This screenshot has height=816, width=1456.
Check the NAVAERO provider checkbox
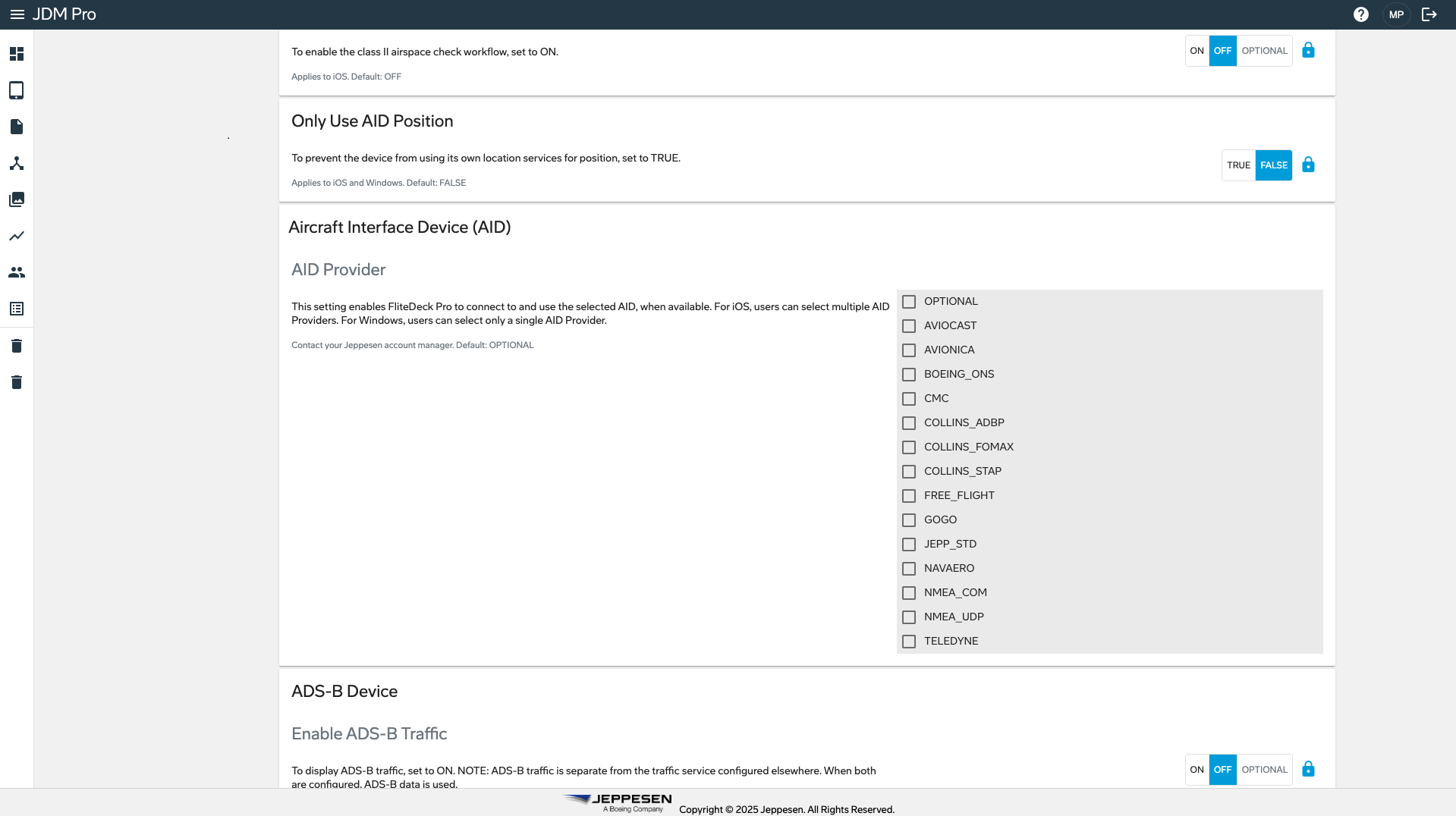tap(909, 569)
